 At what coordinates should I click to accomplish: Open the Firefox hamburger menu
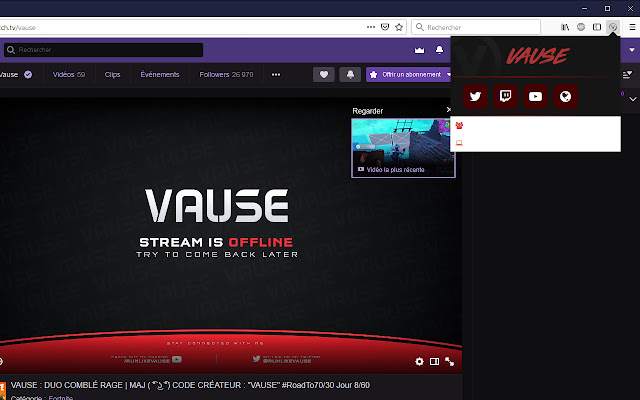pyautogui.click(x=632, y=27)
